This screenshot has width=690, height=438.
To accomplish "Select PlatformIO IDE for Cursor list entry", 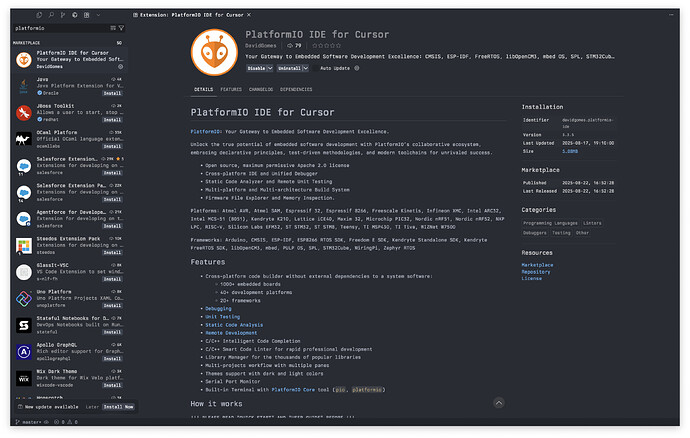I will coord(70,59).
